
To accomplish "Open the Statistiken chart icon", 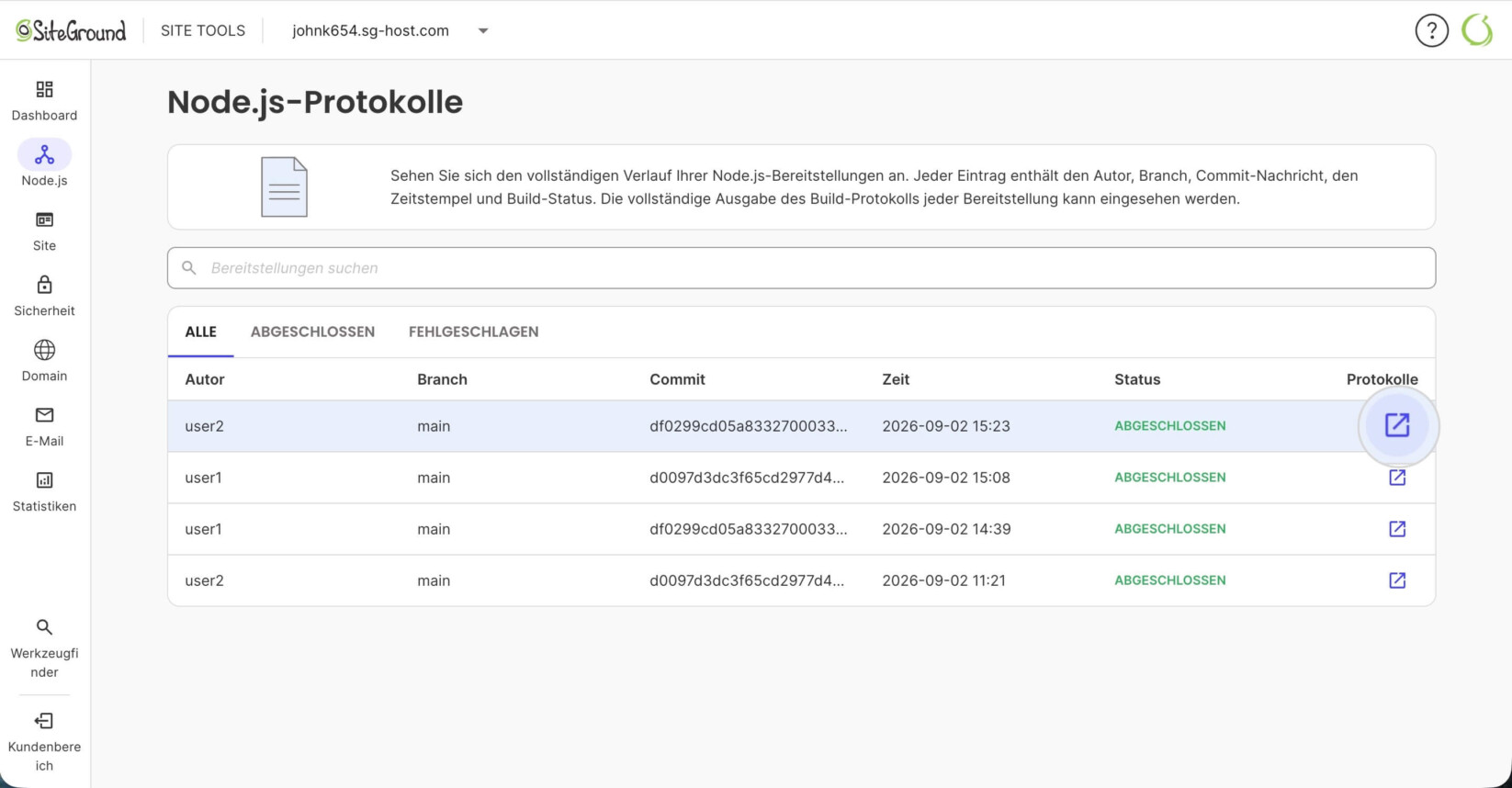I will pyautogui.click(x=44, y=480).
